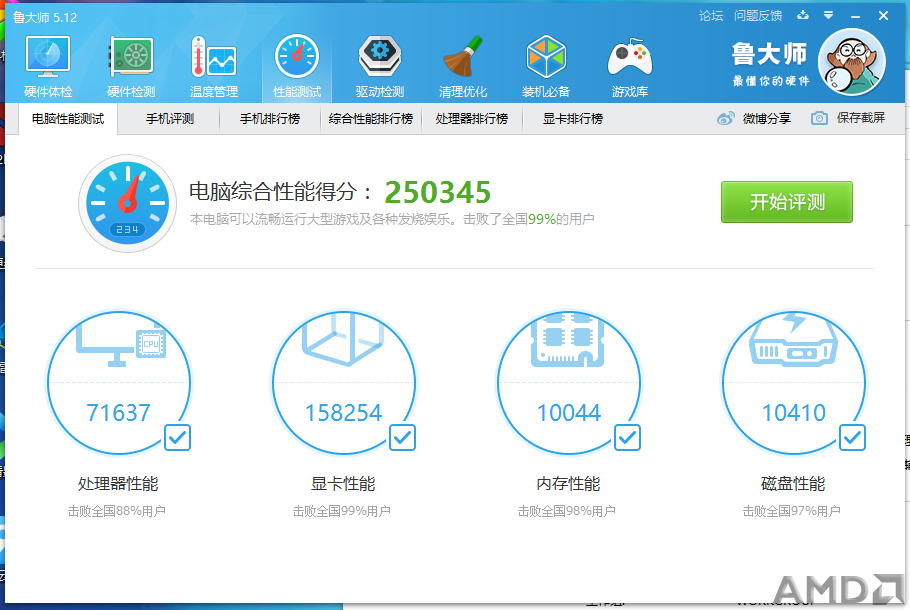This screenshot has height=610, width=910.
Task: Open the title bar dropdown menu arrow
Action: point(829,15)
